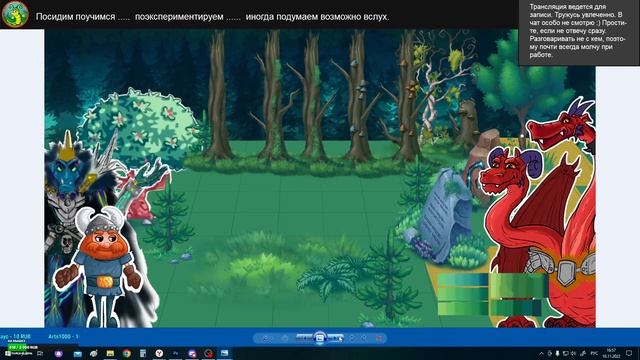The height and width of the screenshot is (360, 640).
Task: Switch the keyboard language indicator
Action: (594, 353)
